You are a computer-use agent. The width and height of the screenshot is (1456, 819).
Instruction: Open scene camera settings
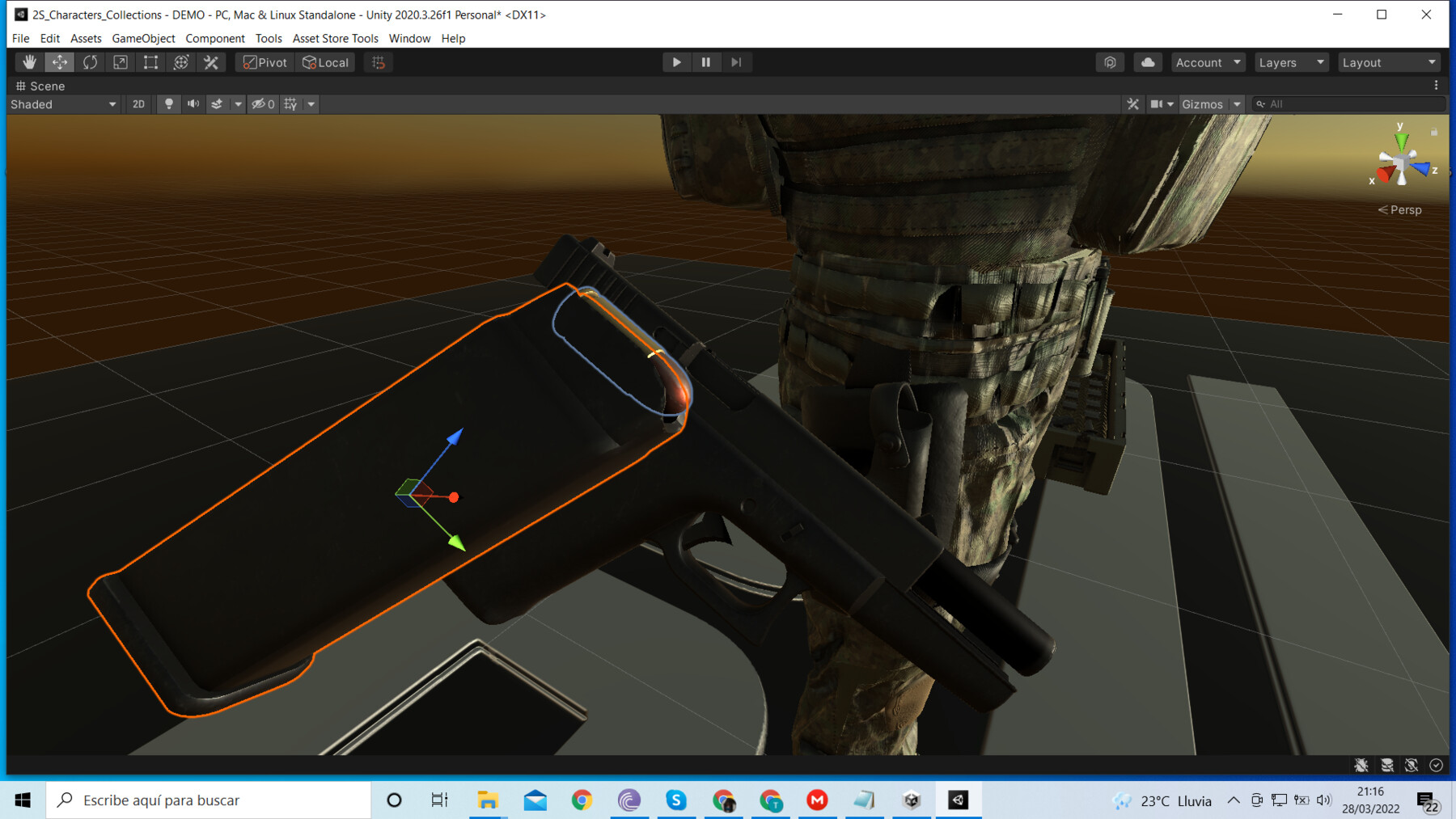click(x=1162, y=104)
